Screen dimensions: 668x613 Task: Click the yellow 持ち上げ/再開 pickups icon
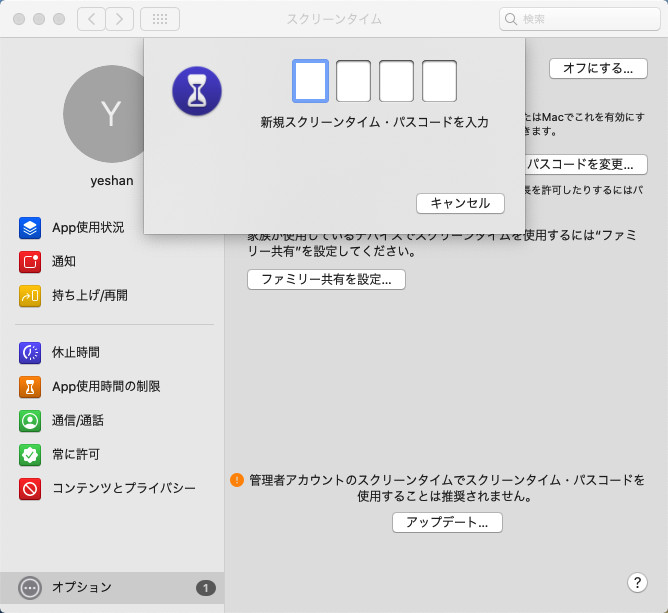[x=30, y=296]
